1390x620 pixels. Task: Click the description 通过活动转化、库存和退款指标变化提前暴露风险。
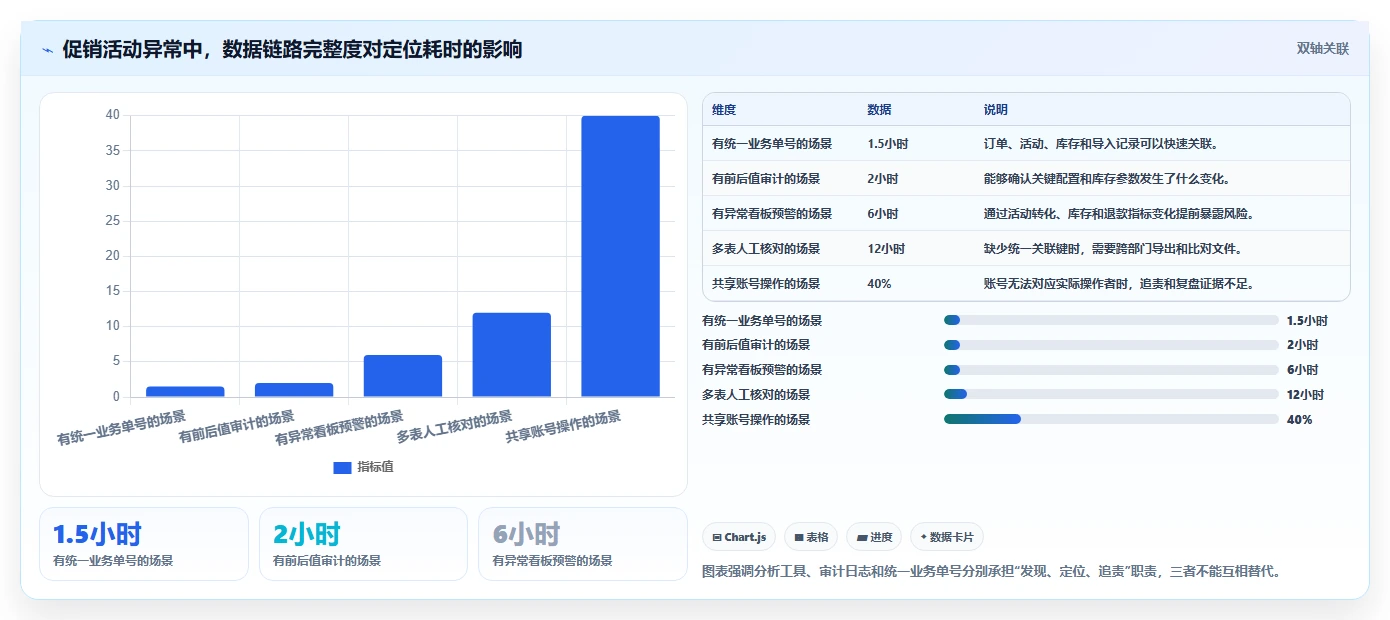point(1119,214)
